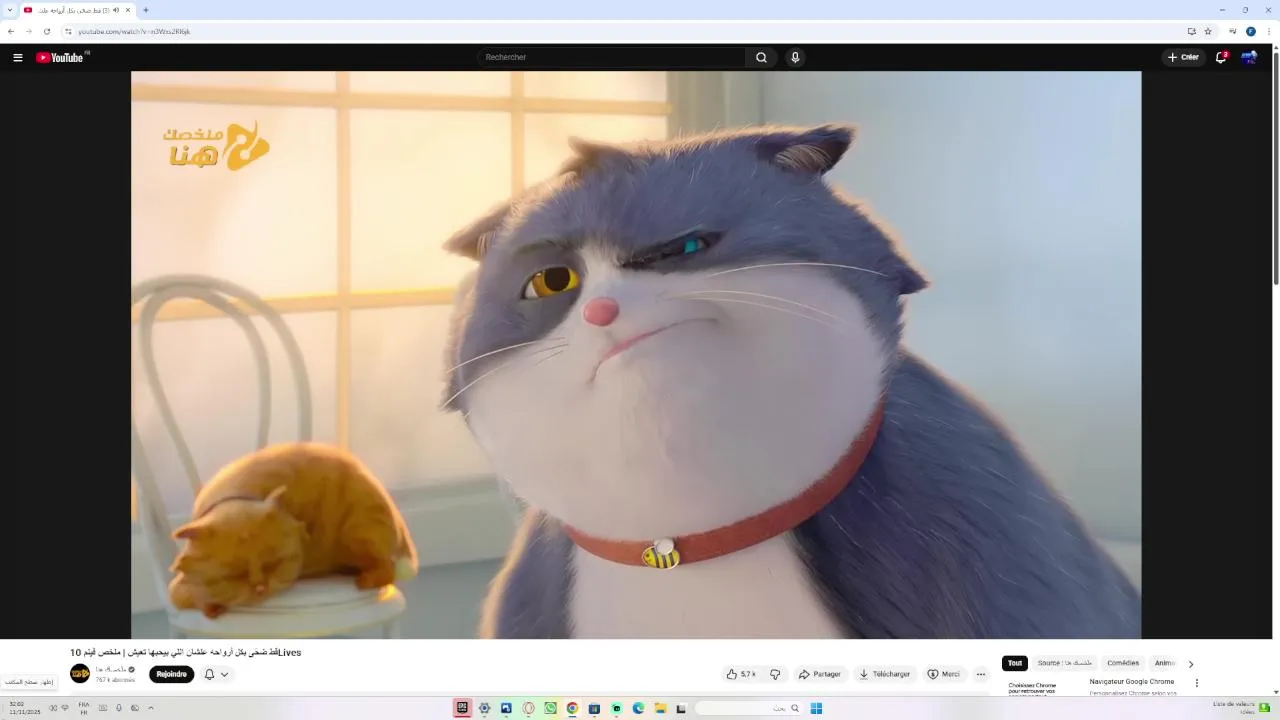Go to the YouTube home logo
1280x720 pixels.
tap(60, 57)
